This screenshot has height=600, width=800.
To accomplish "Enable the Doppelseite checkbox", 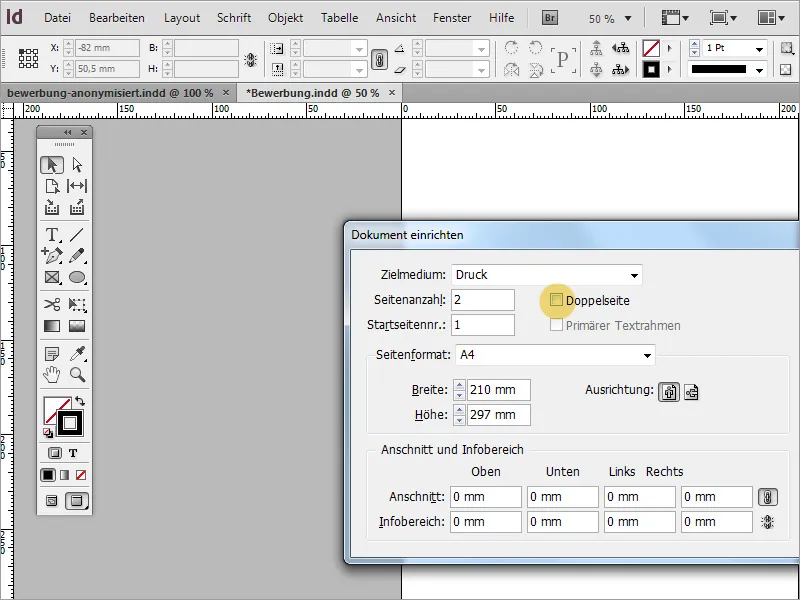I will [556, 300].
